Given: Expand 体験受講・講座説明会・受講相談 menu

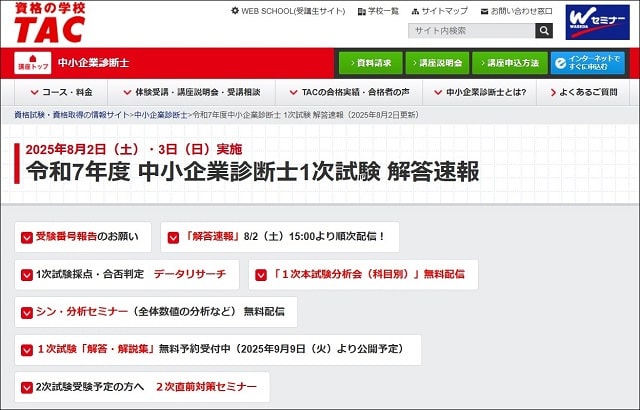Looking at the screenshot, I should coord(191,92).
